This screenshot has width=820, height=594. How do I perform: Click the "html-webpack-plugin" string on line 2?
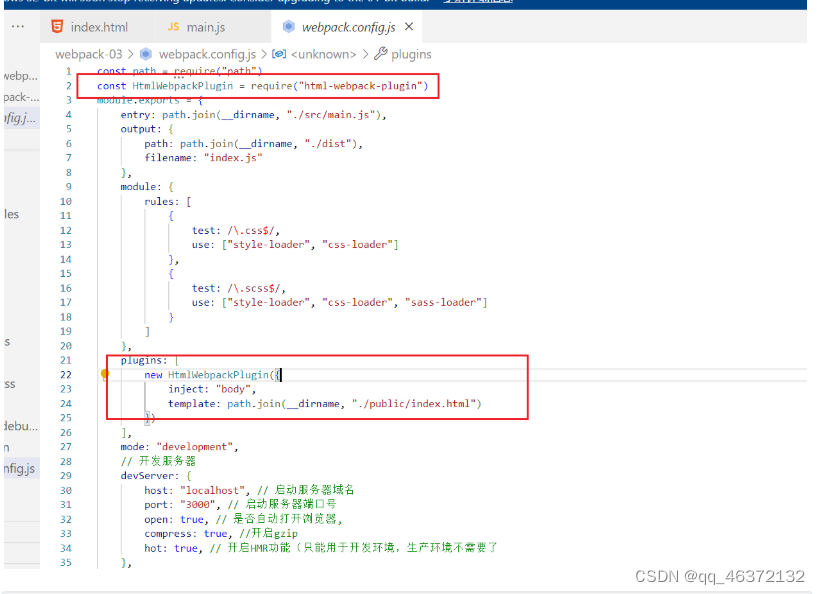click(360, 86)
